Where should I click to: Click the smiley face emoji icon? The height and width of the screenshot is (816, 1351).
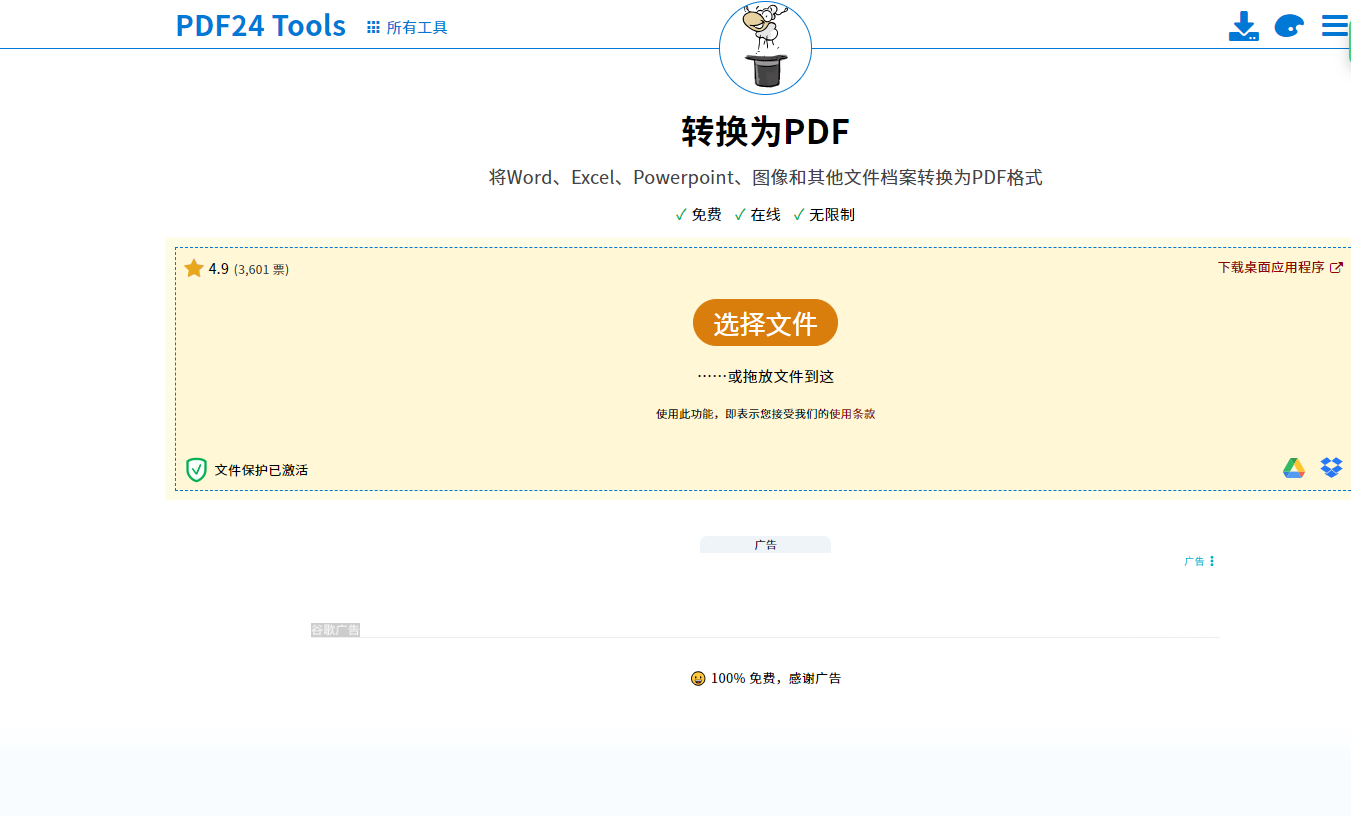pyautogui.click(x=698, y=678)
